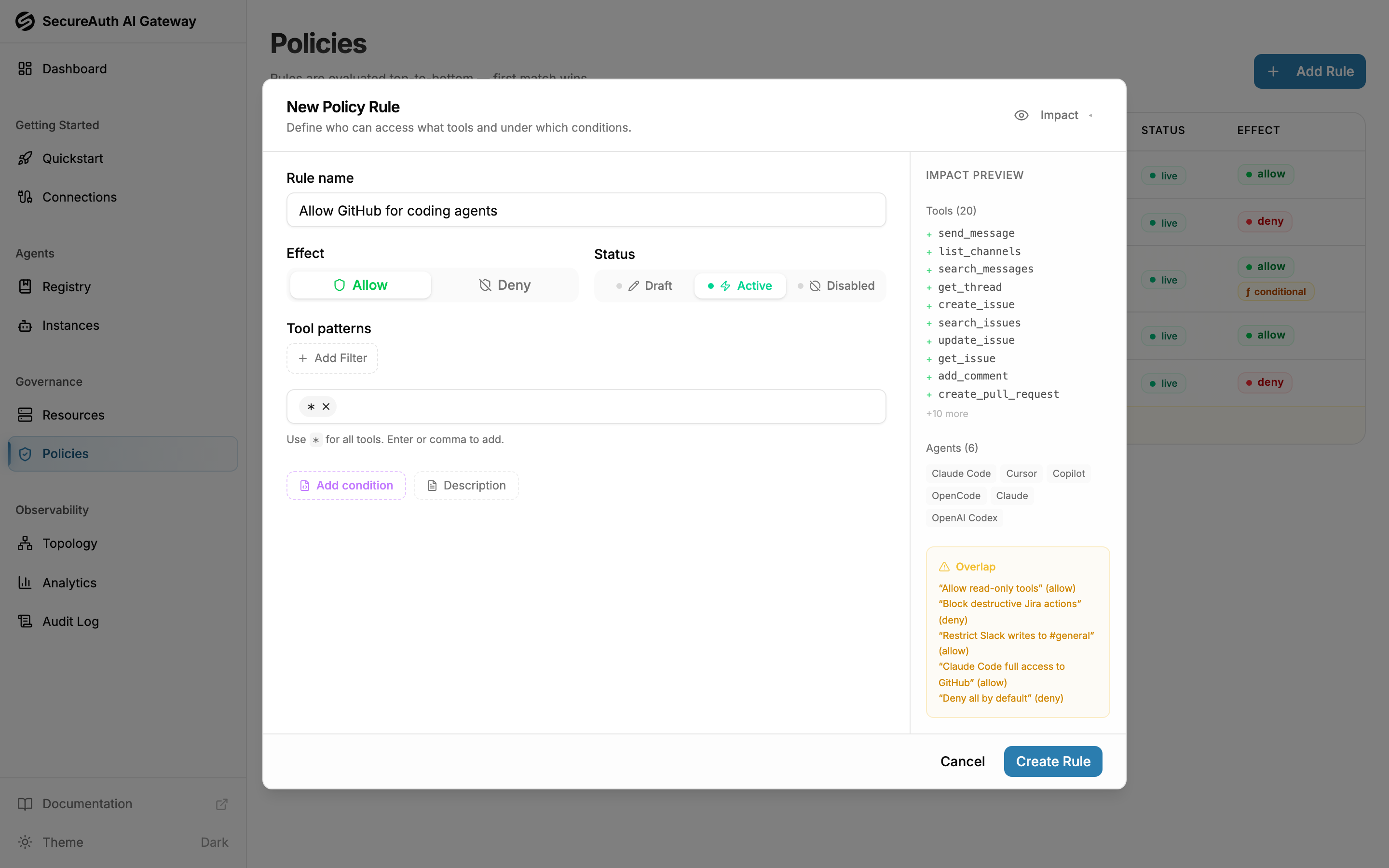Select Policies in the sidebar
The height and width of the screenshot is (868, 1389).
pos(123,453)
